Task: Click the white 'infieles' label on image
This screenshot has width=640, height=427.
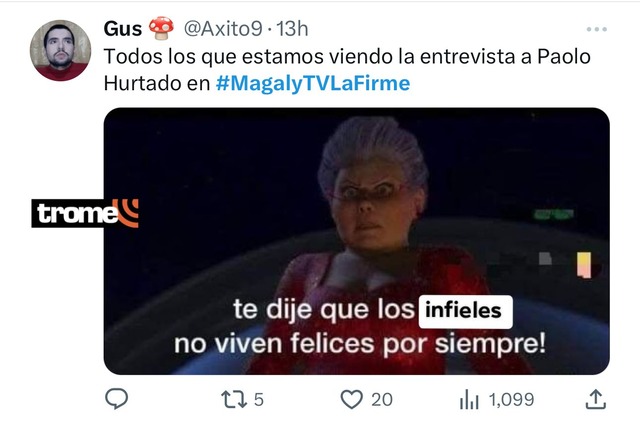Action: [x=465, y=311]
